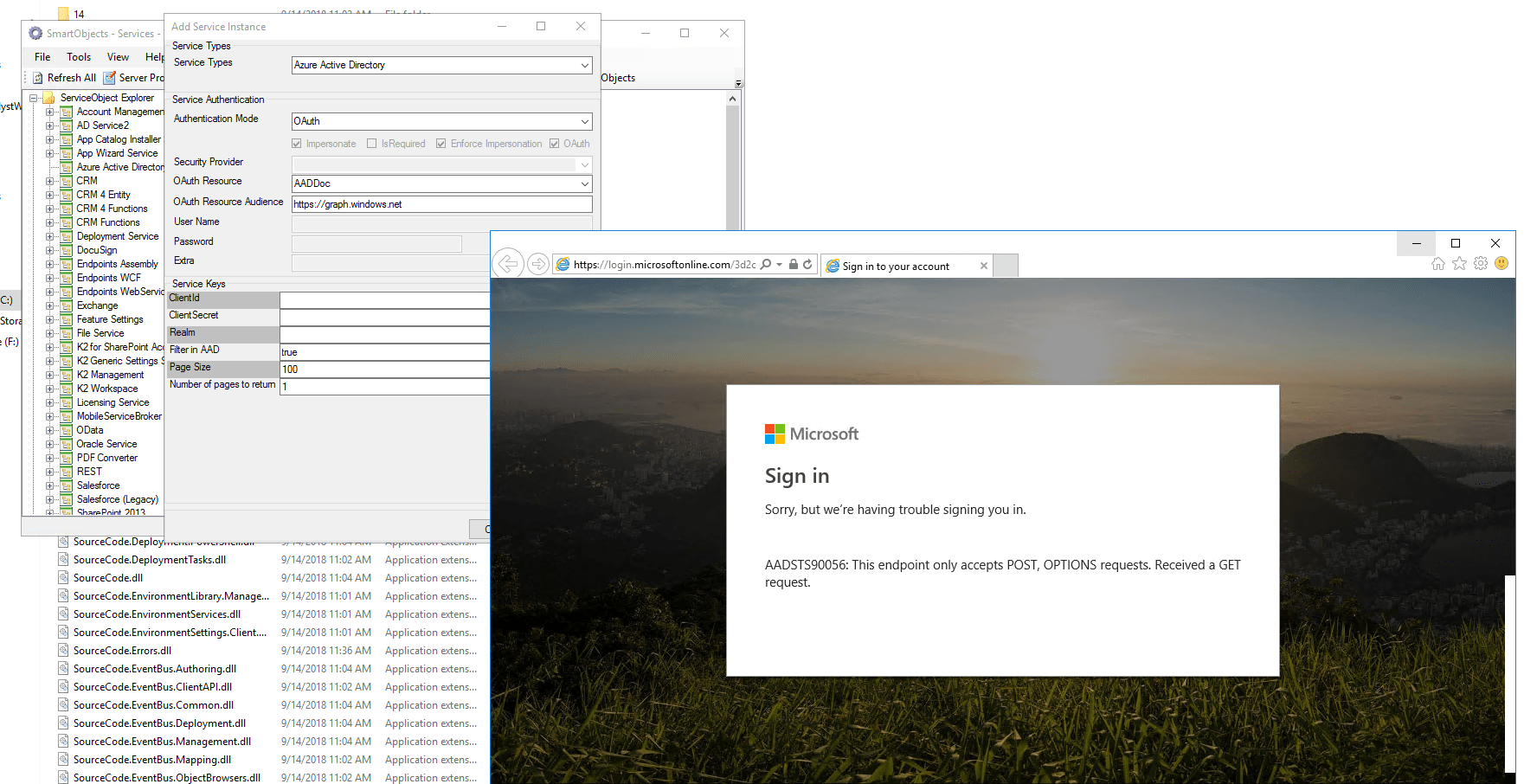Click the OAuth Resource Audience field
The width and height of the screenshot is (1524, 784).
[x=442, y=204]
